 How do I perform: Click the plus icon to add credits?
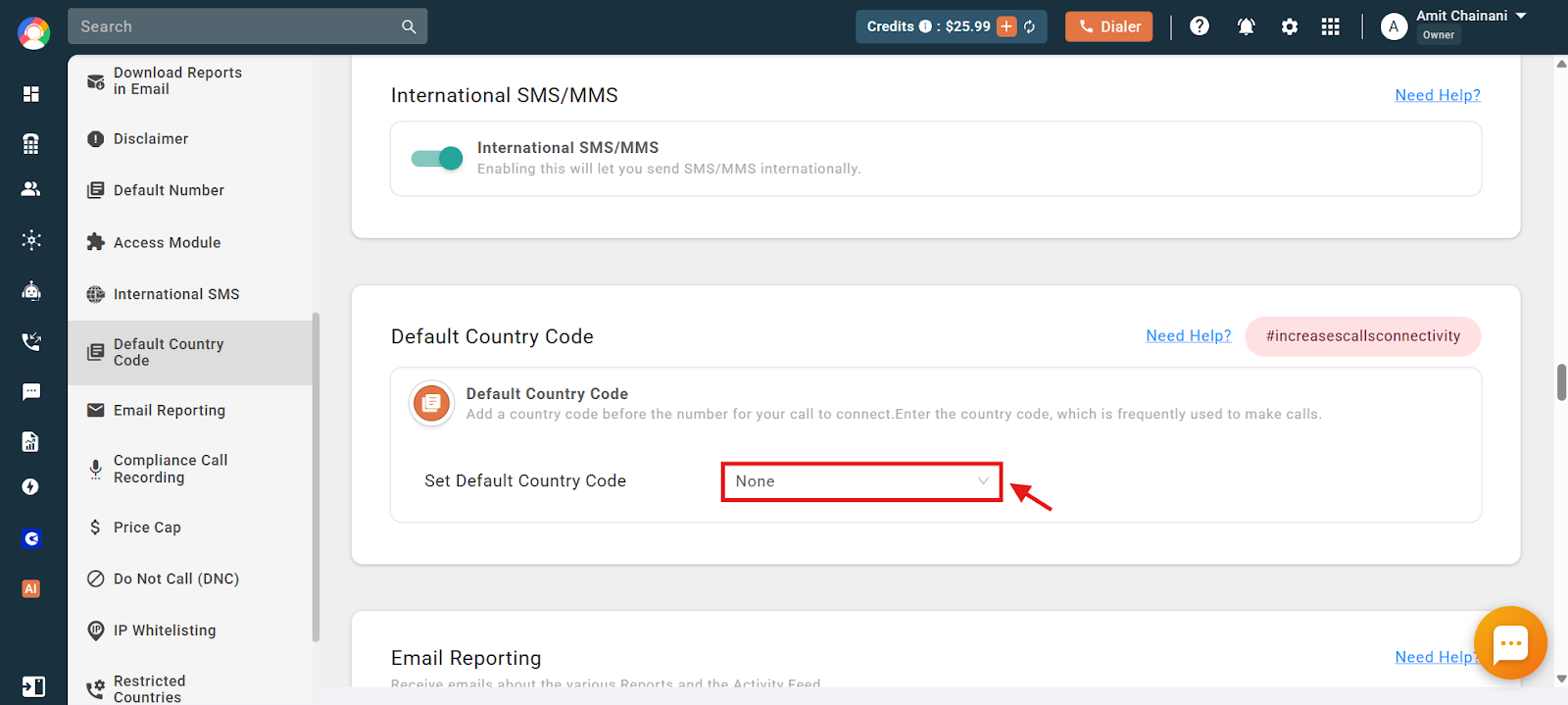1006,26
